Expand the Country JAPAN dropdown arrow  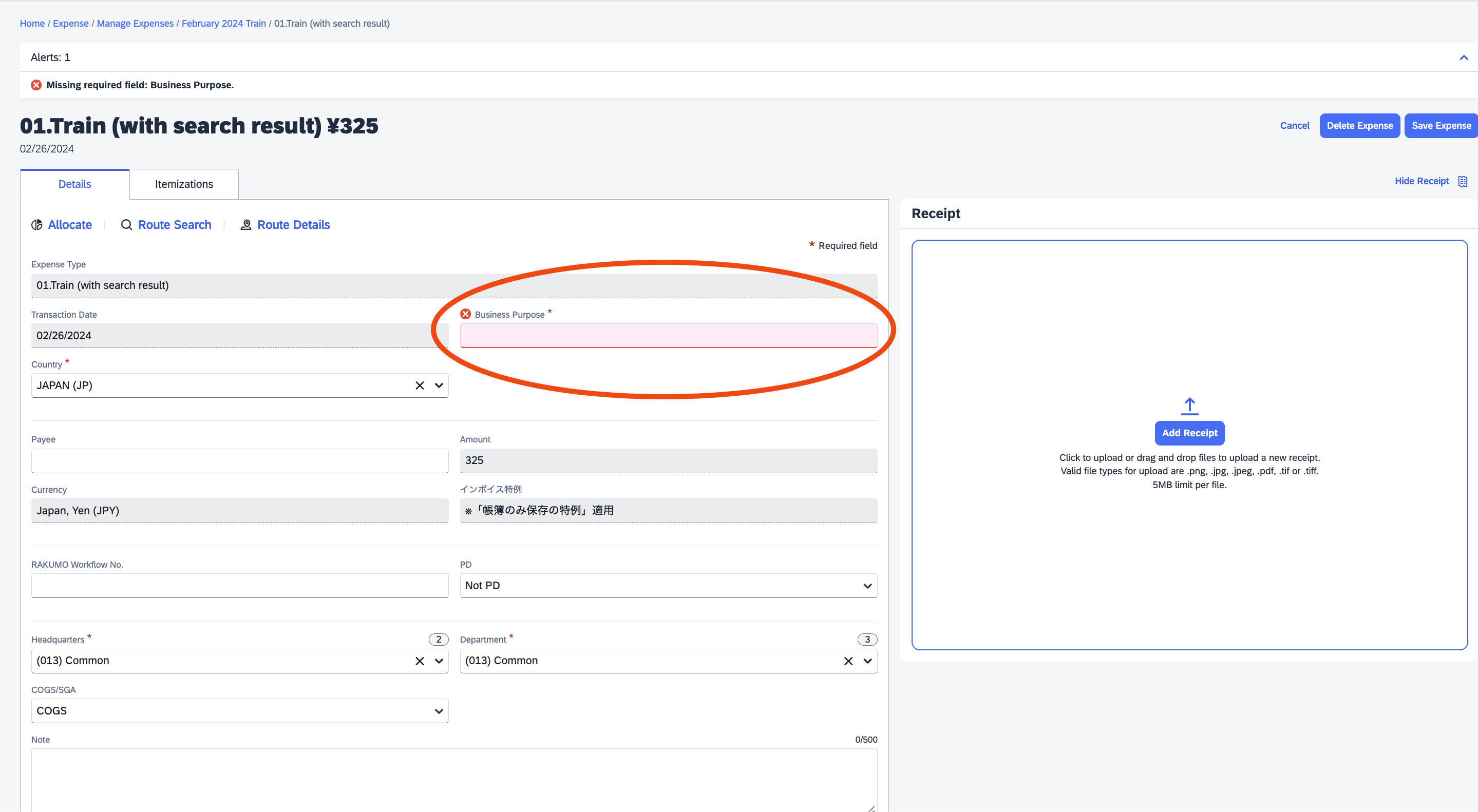pyautogui.click(x=439, y=386)
